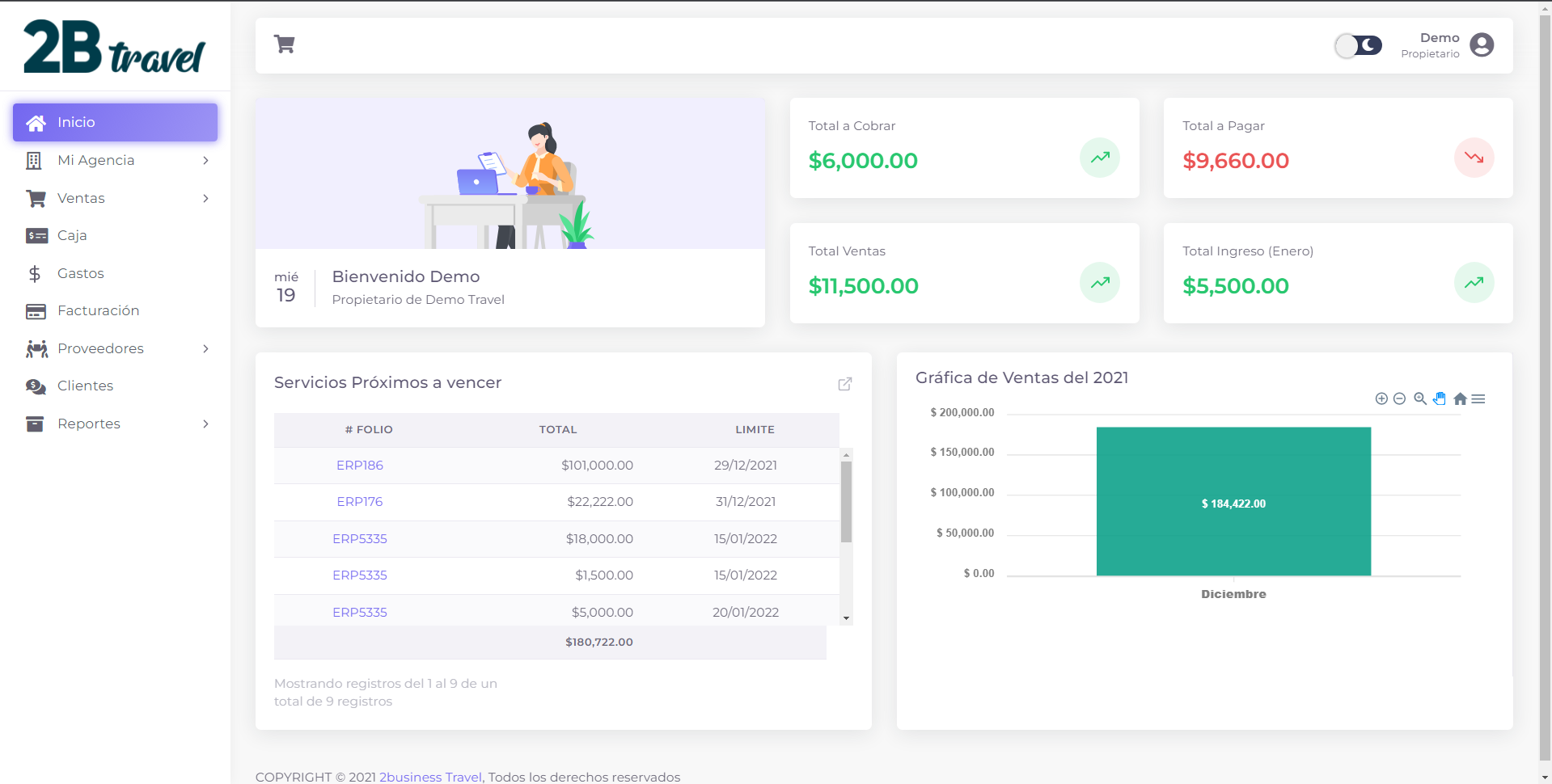Click the Diciembre axis label

pos(1233,594)
